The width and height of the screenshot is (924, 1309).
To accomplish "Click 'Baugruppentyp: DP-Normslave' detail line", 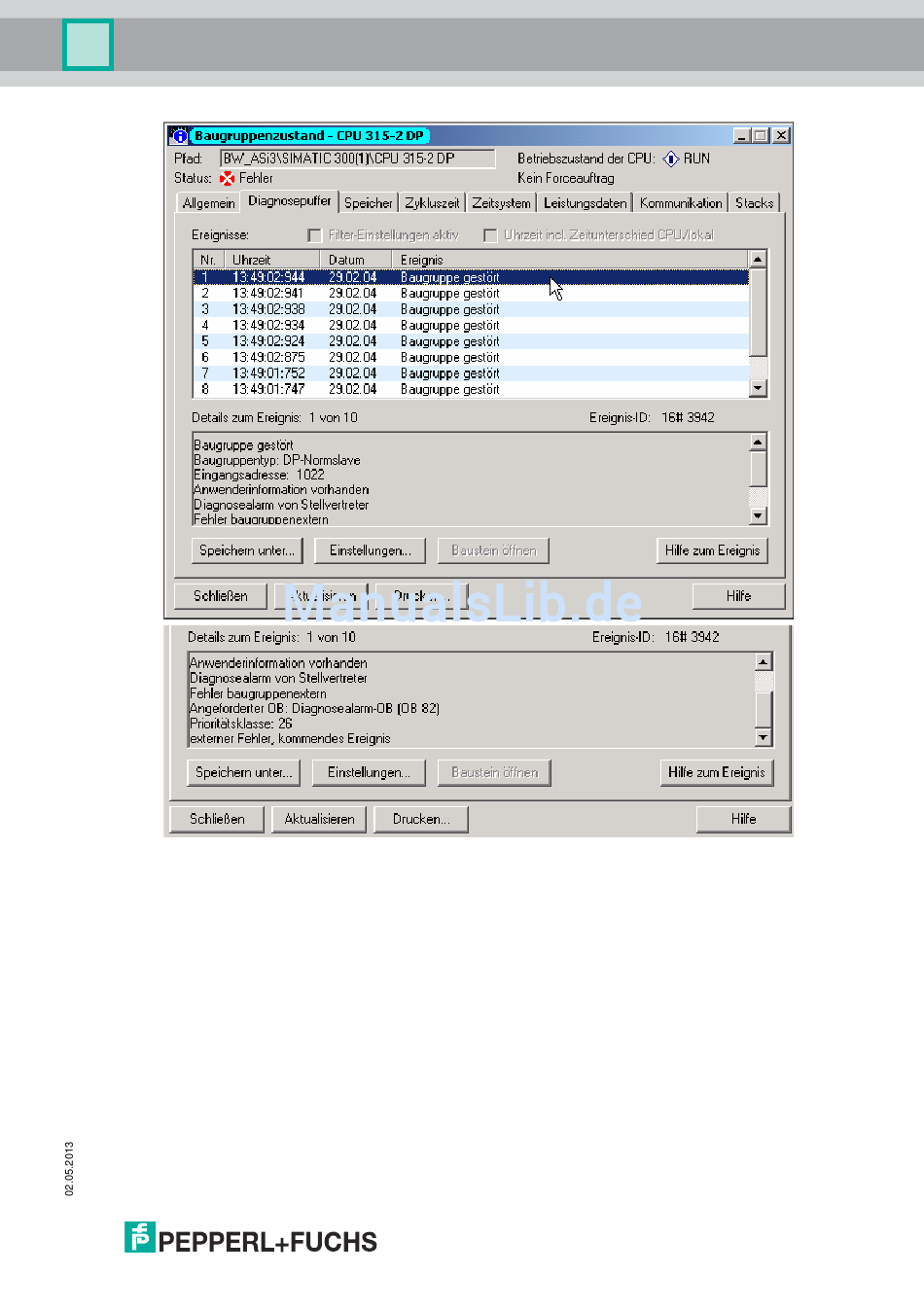I will [277, 460].
